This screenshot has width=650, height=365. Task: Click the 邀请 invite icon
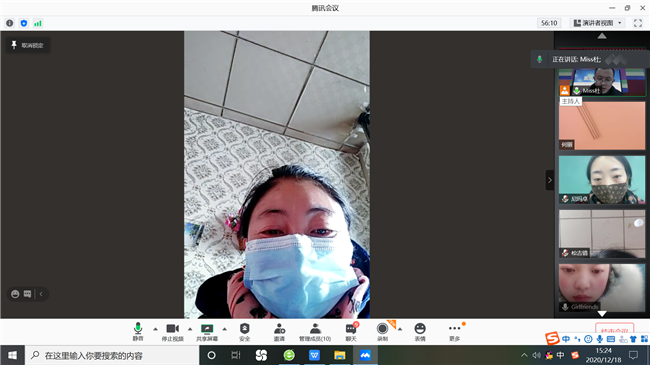click(279, 331)
